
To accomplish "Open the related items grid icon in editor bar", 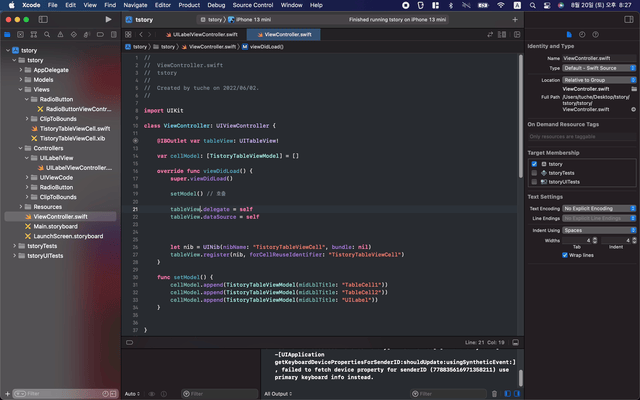I will [x=128, y=35].
